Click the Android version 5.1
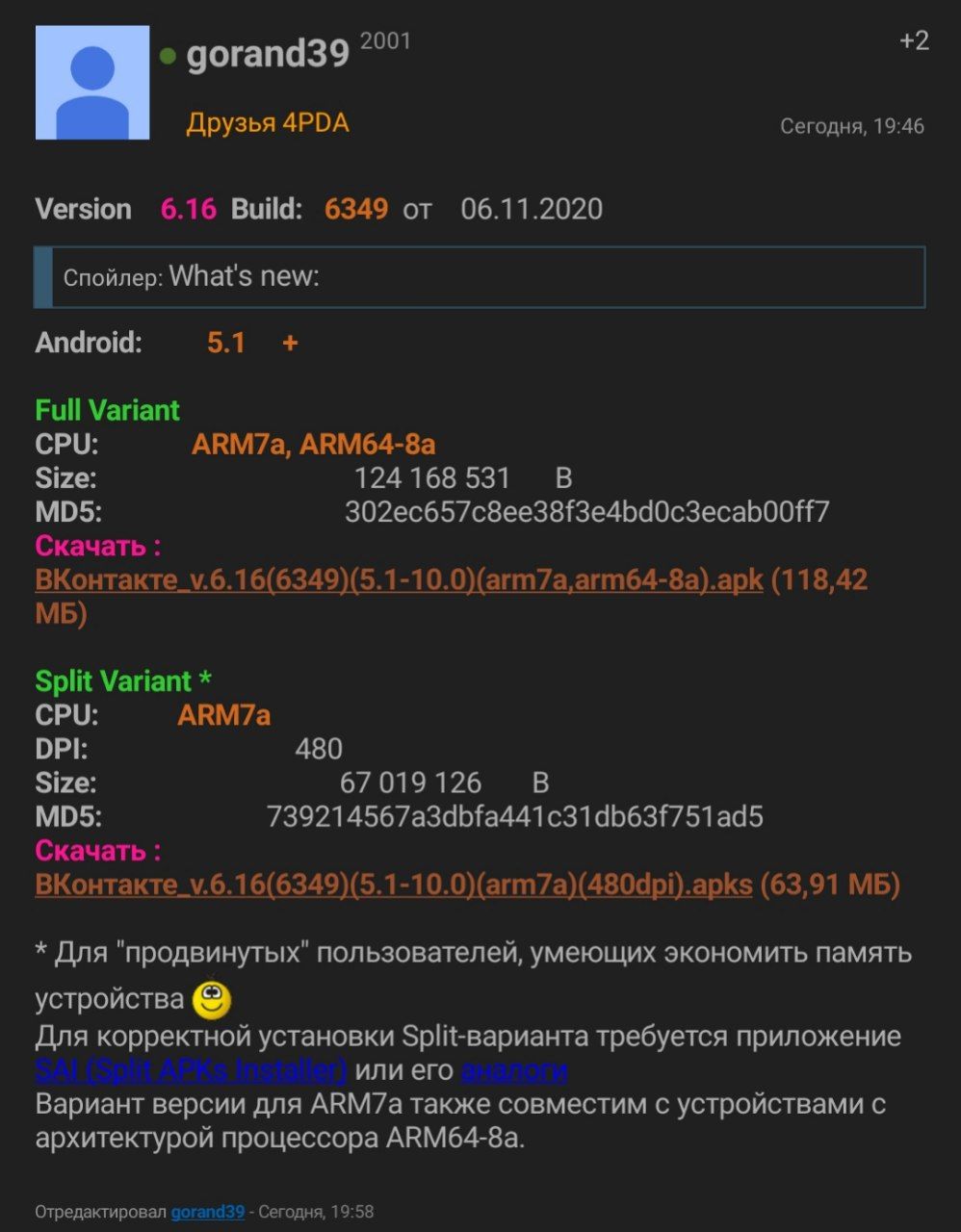 (226, 343)
